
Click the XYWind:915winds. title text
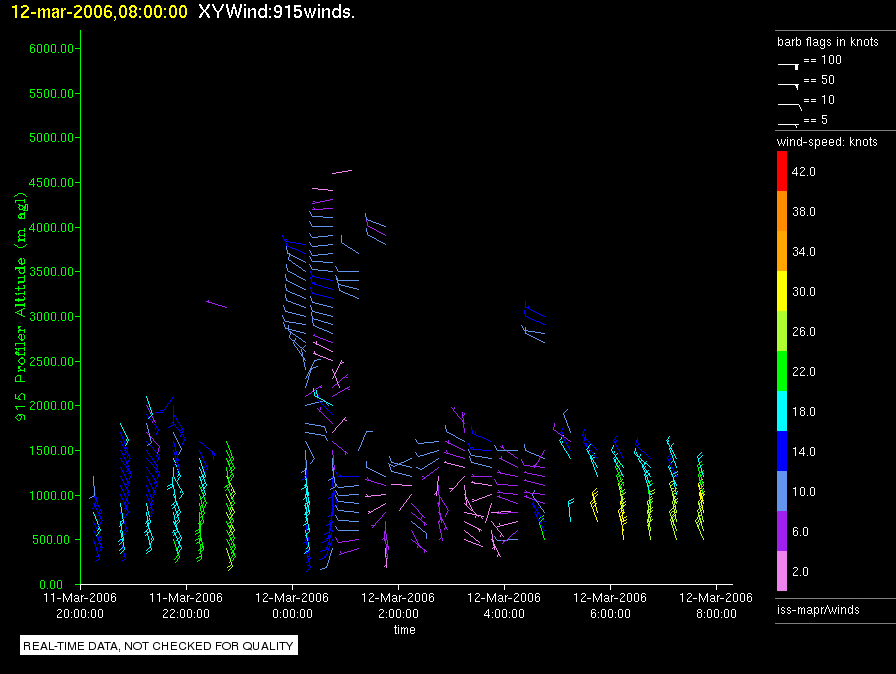[277, 12]
